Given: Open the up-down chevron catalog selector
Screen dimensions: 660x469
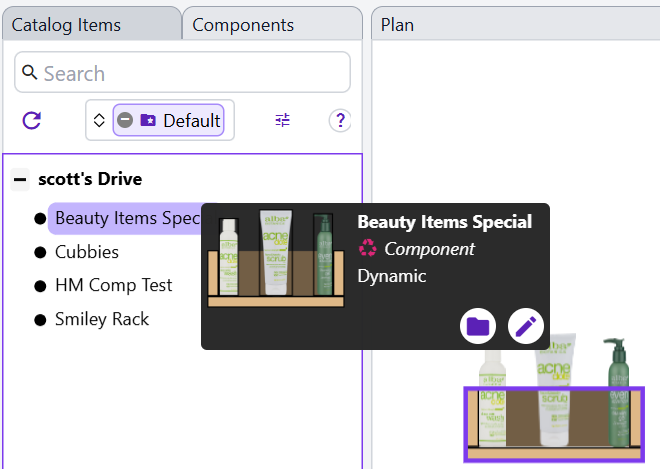Looking at the screenshot, I should (98, 121).
